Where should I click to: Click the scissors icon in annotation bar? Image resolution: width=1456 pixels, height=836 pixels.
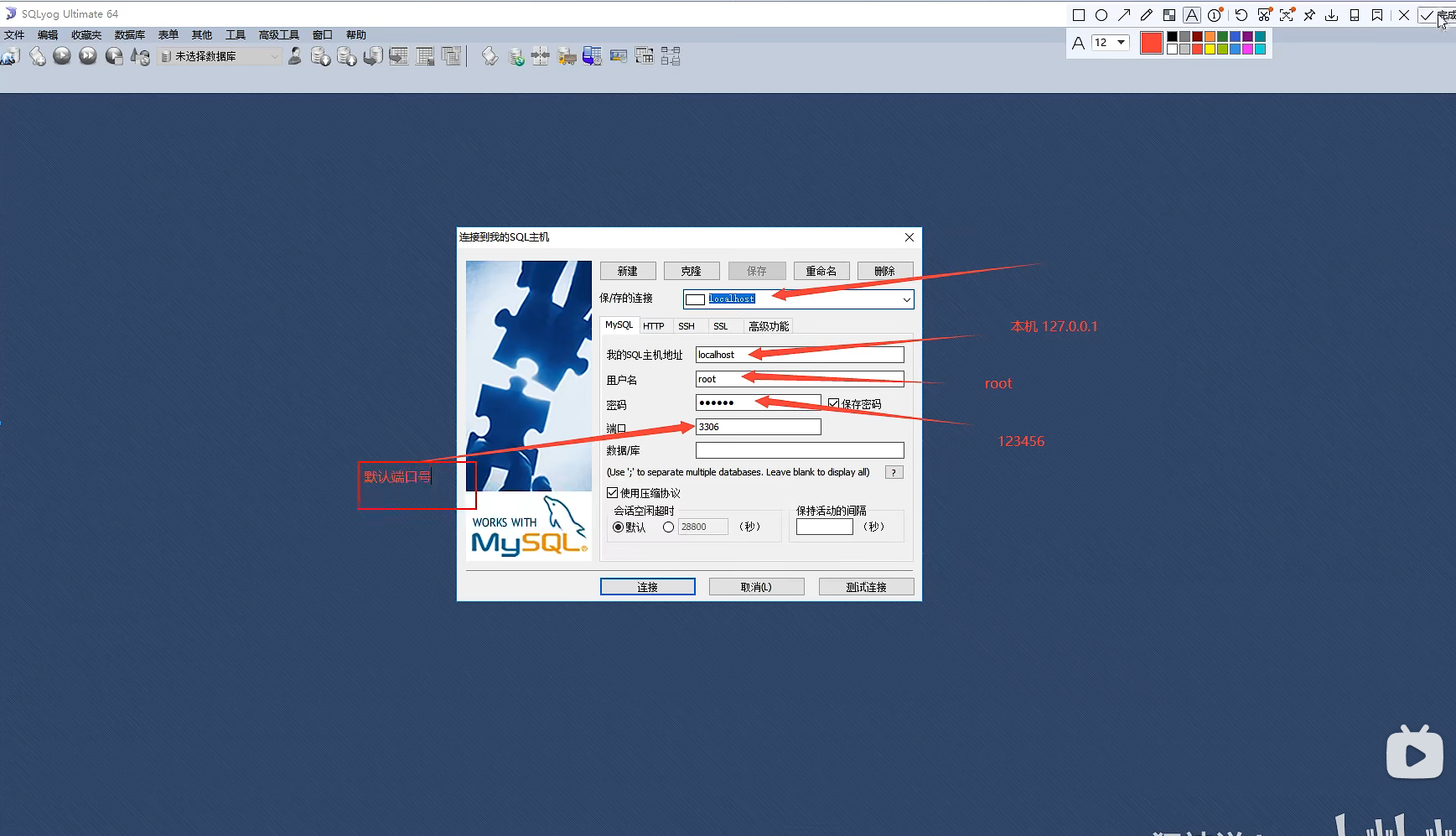tap(1264, 15)
